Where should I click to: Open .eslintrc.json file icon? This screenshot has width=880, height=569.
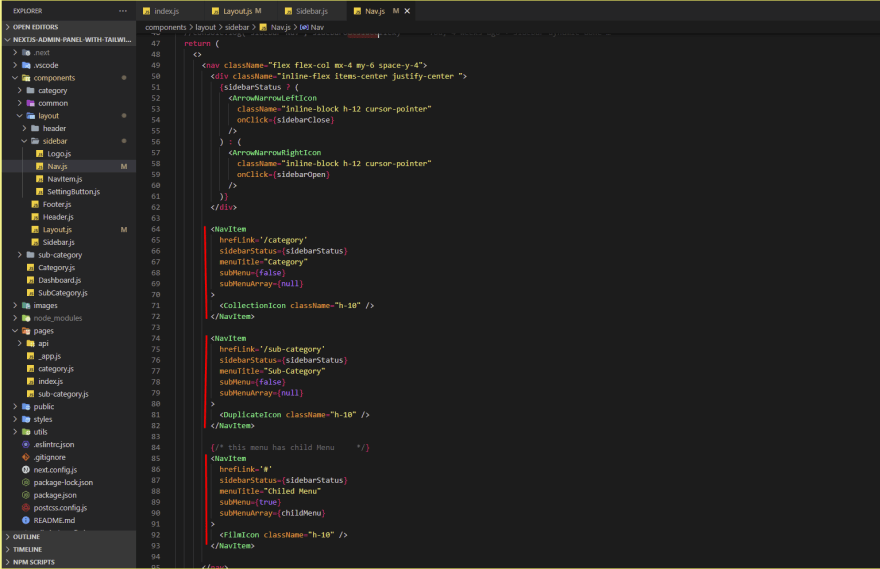click(26, 444)
